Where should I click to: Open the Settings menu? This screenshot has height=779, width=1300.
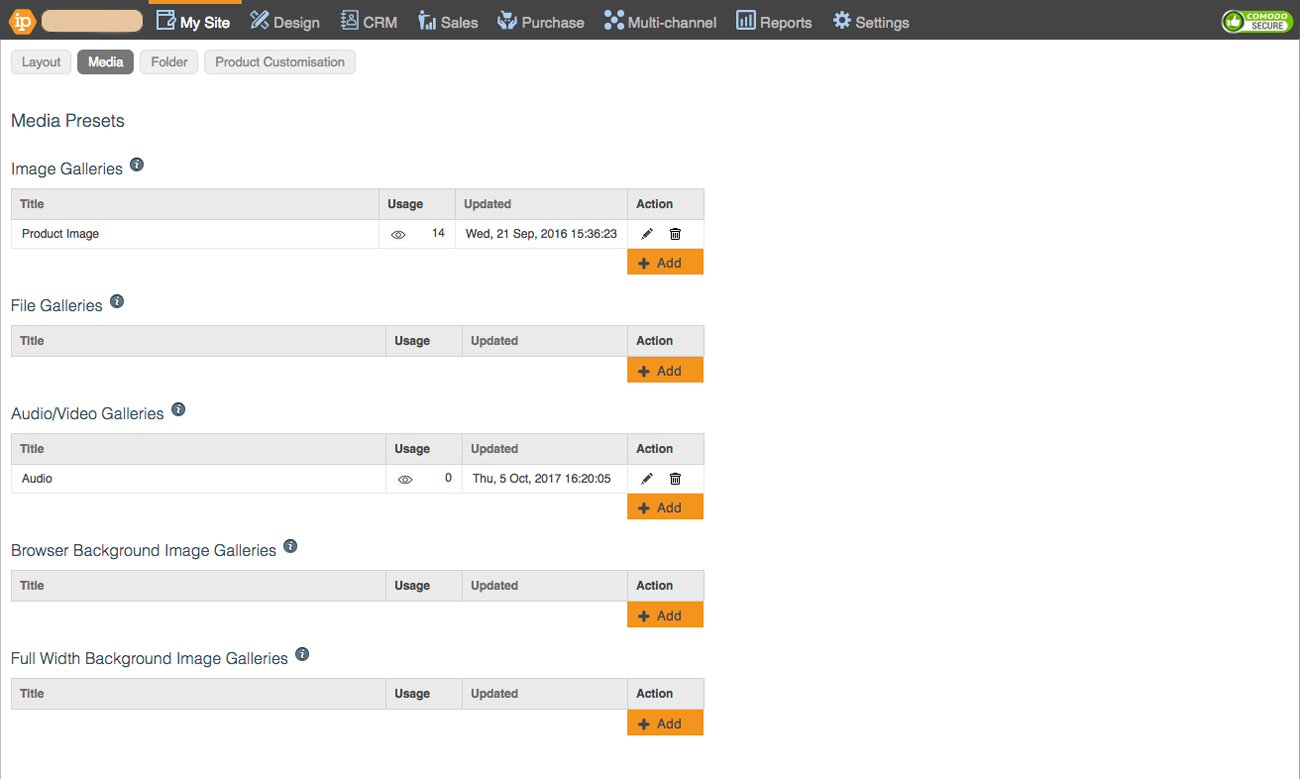(x=871, y=21)
